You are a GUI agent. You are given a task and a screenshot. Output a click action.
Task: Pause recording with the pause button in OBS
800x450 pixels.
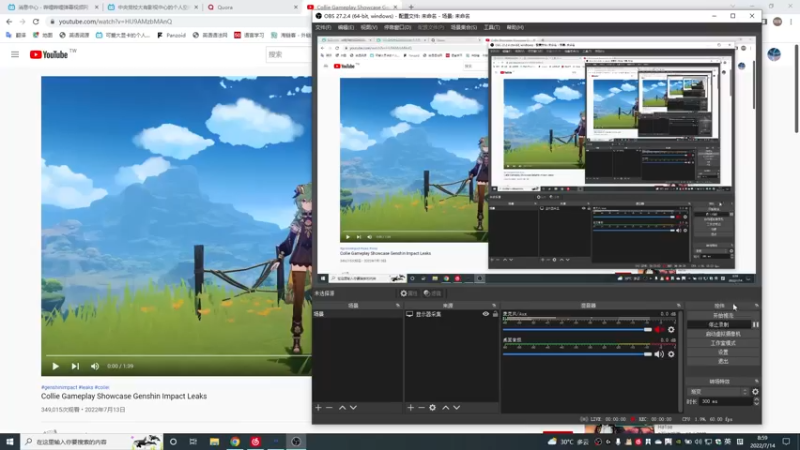pos(756,324)
